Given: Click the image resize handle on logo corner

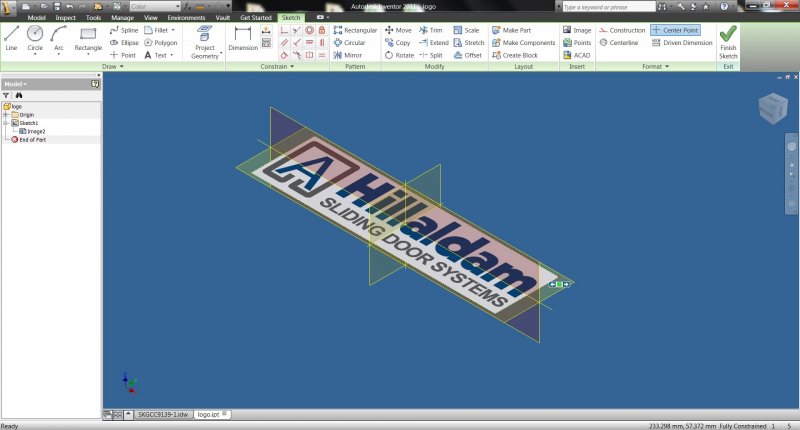Looking at the screenshot, I should coord(559,284).
